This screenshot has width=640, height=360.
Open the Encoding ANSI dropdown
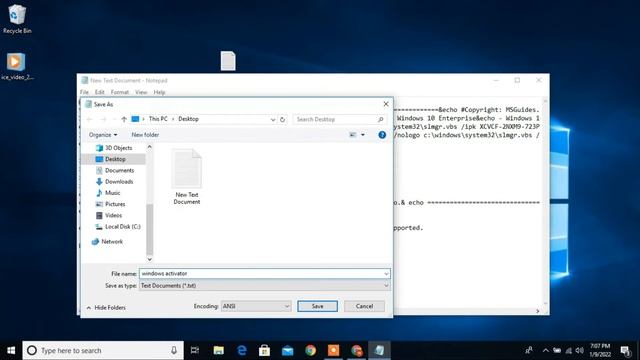tap(256, 306)
